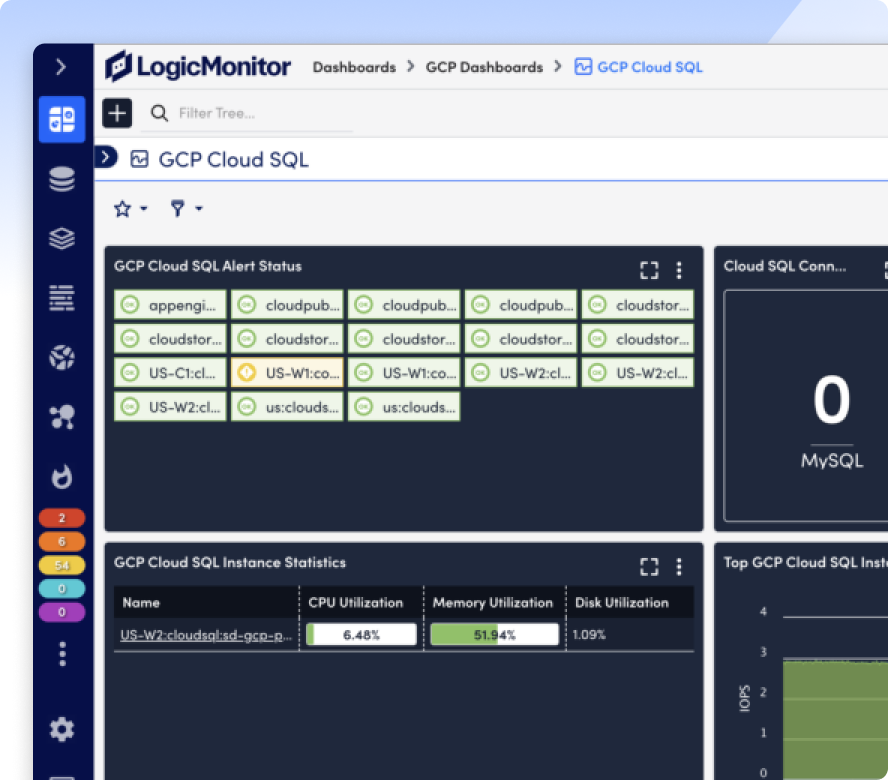Click the green IOPS area chart
The width and height of the screenshot is (888, 780).
pyautogui.click(x=835, y=718)
